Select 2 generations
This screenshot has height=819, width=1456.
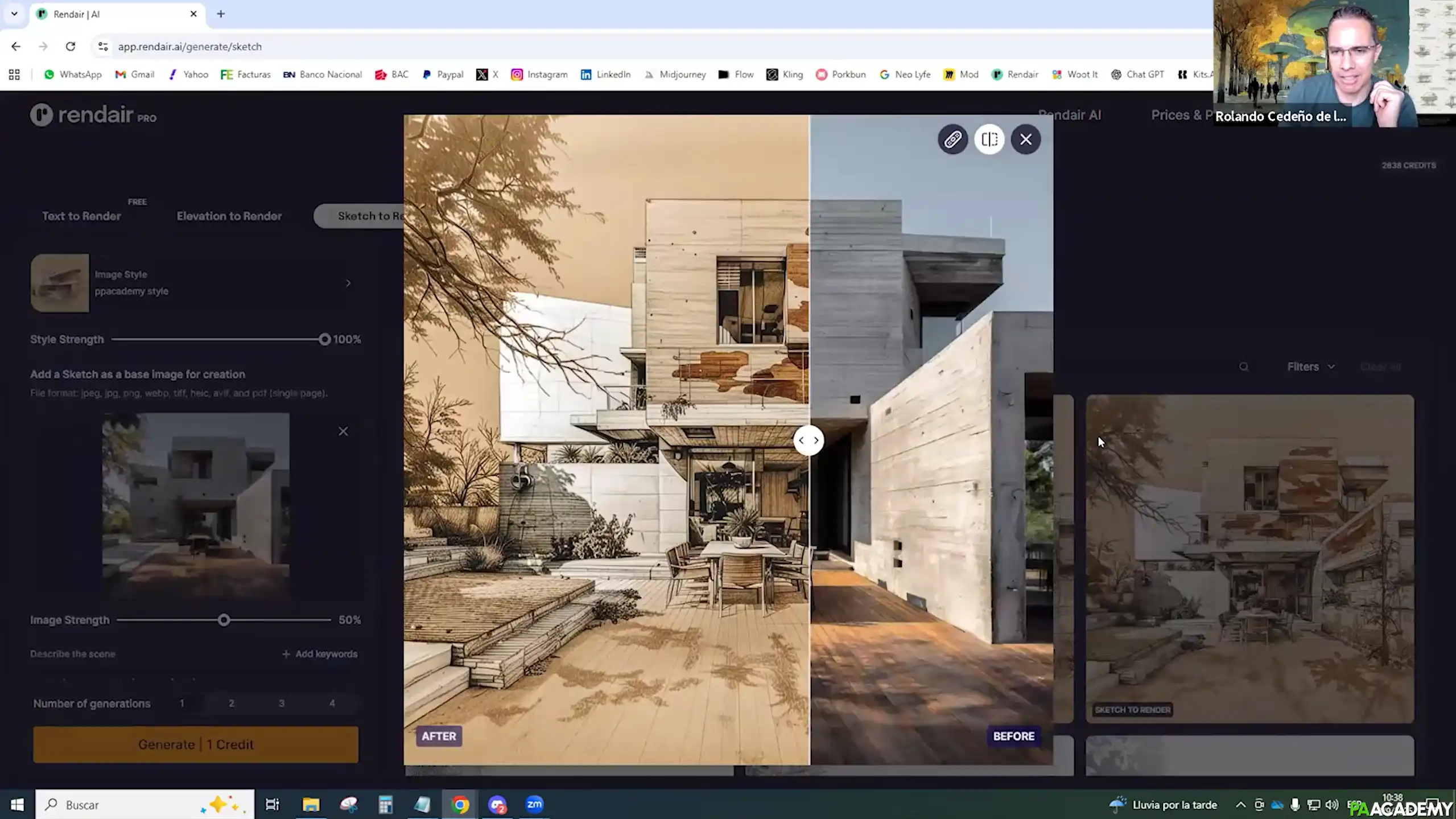coord(232,703)
